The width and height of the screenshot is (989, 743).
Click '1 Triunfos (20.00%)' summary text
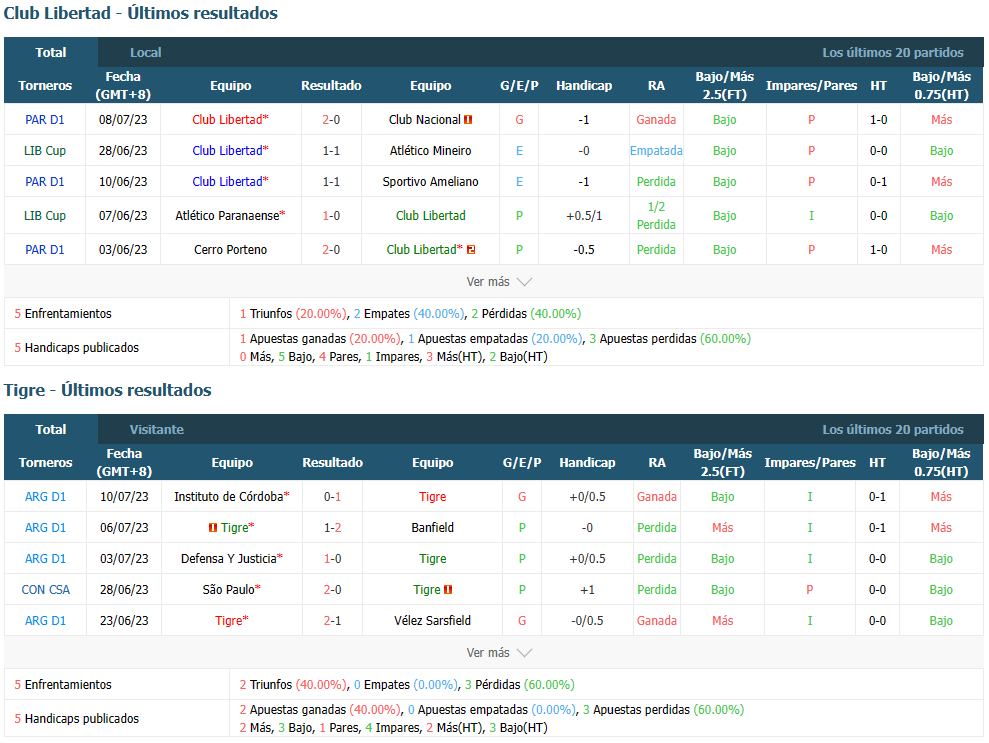[293, 313]
